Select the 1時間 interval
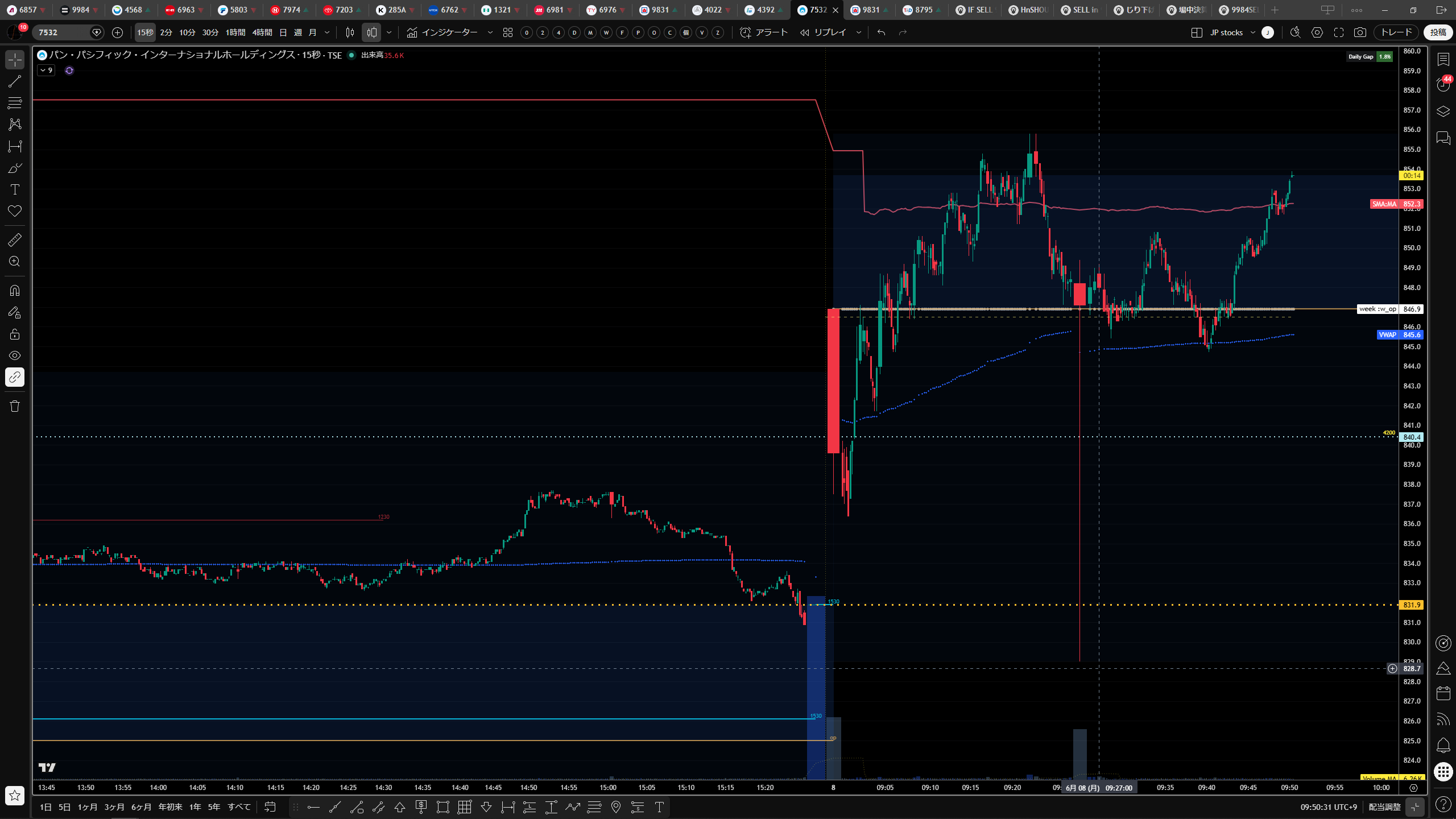The image size is (1456, 819). pyautogui.click(x=235, y=32)
